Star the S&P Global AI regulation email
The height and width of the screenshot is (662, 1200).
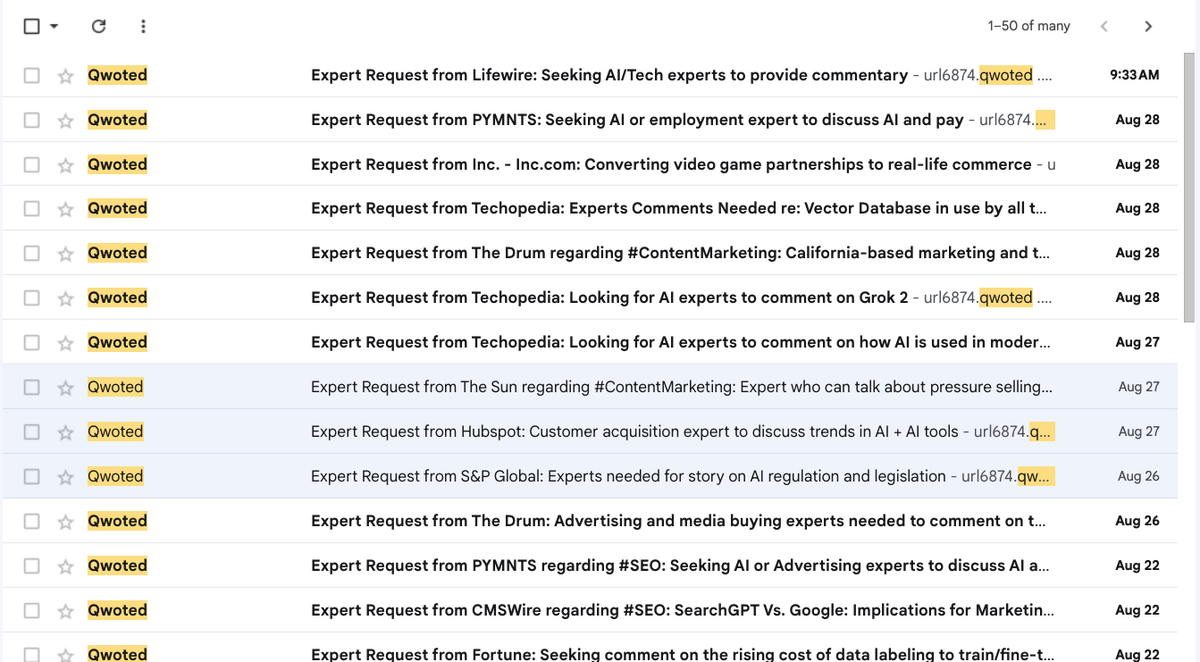pos(66,476)
